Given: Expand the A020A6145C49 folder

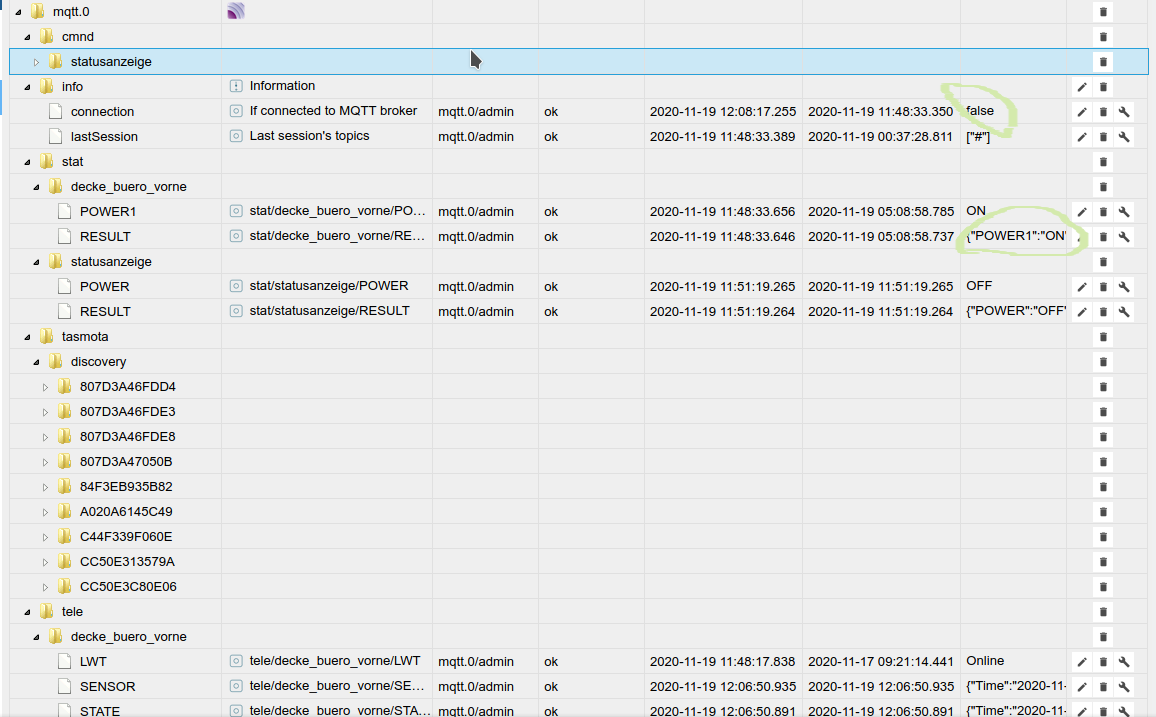Looking at the screenshot, I should 45,512.
